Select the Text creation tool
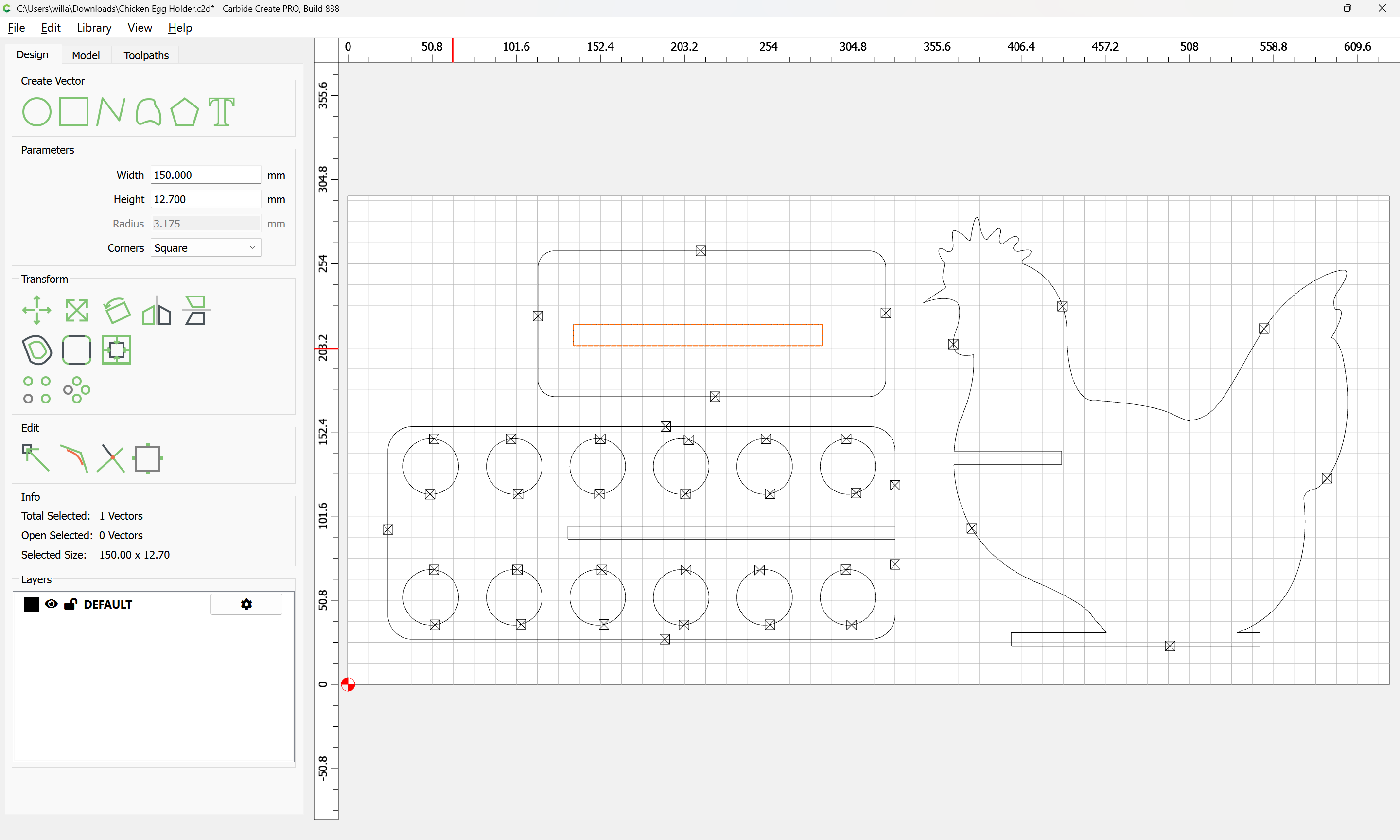 (221, 111)
